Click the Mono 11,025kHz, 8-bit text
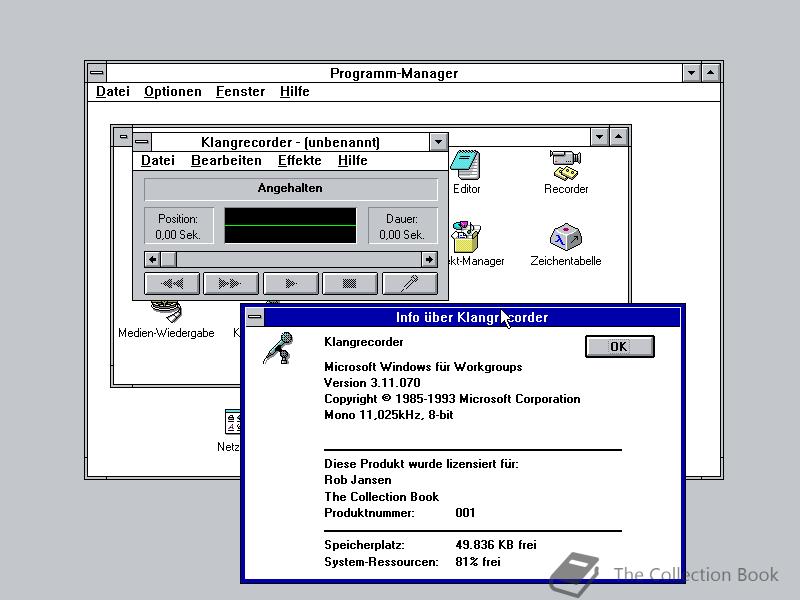The width and height of the screenshot is (800, 600). (388, 415)
